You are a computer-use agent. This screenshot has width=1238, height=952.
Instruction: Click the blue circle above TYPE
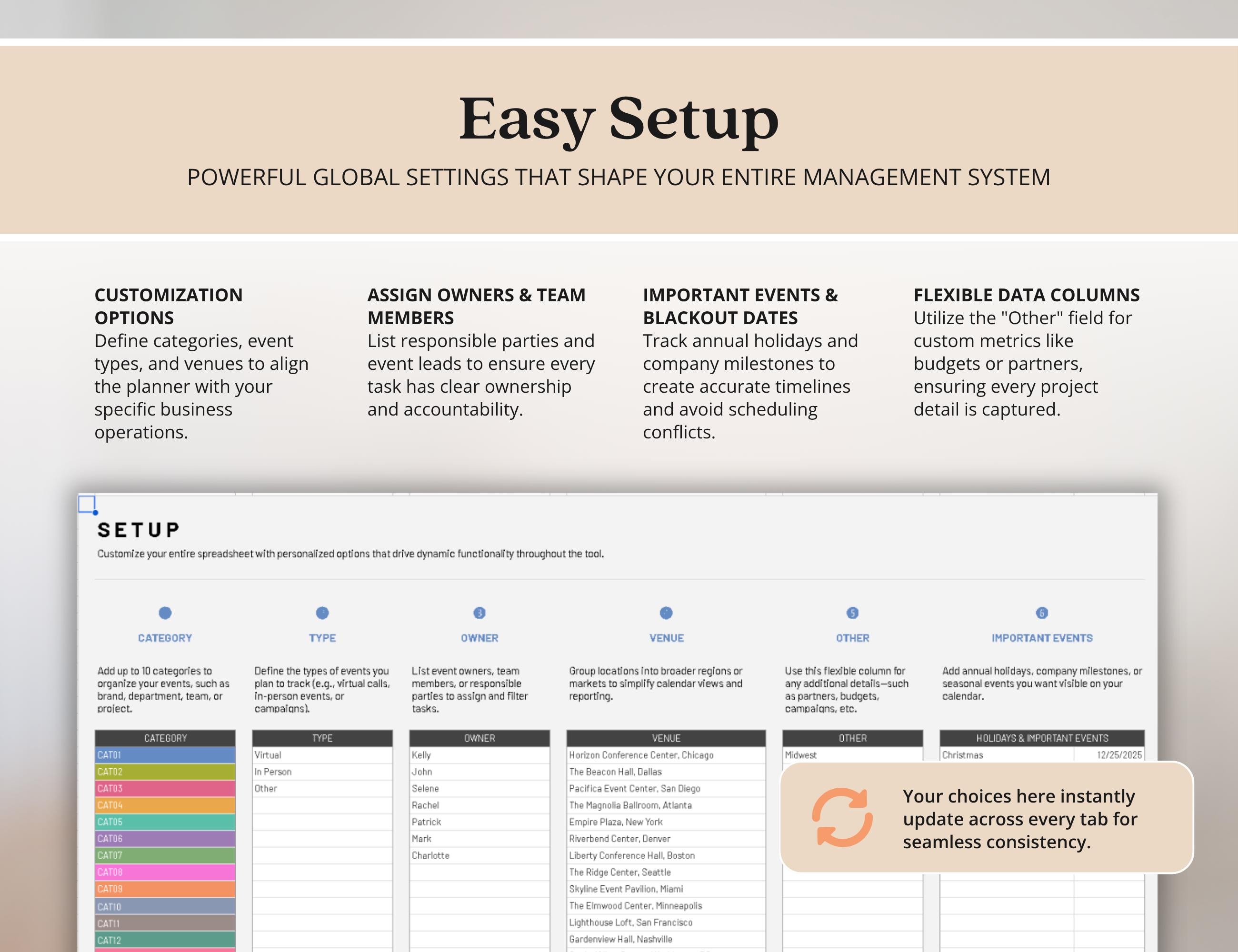point(322,613)
